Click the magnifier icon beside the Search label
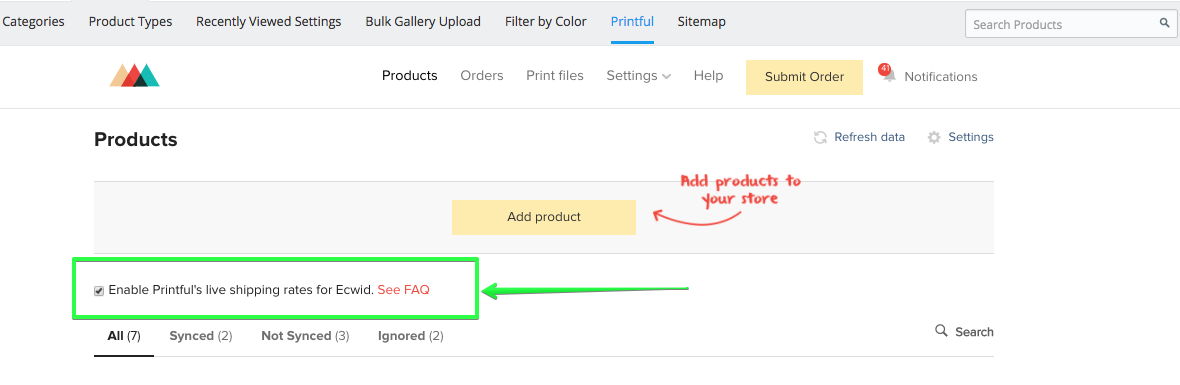This screenshot has height=385, width=1180. pyautogui.click(x=941, y=331)
